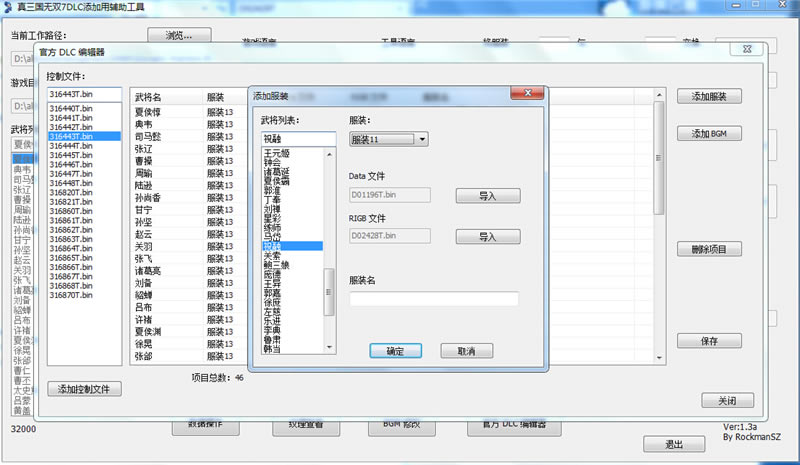
Task: Click the 退出 button
Action: [674, 444]
